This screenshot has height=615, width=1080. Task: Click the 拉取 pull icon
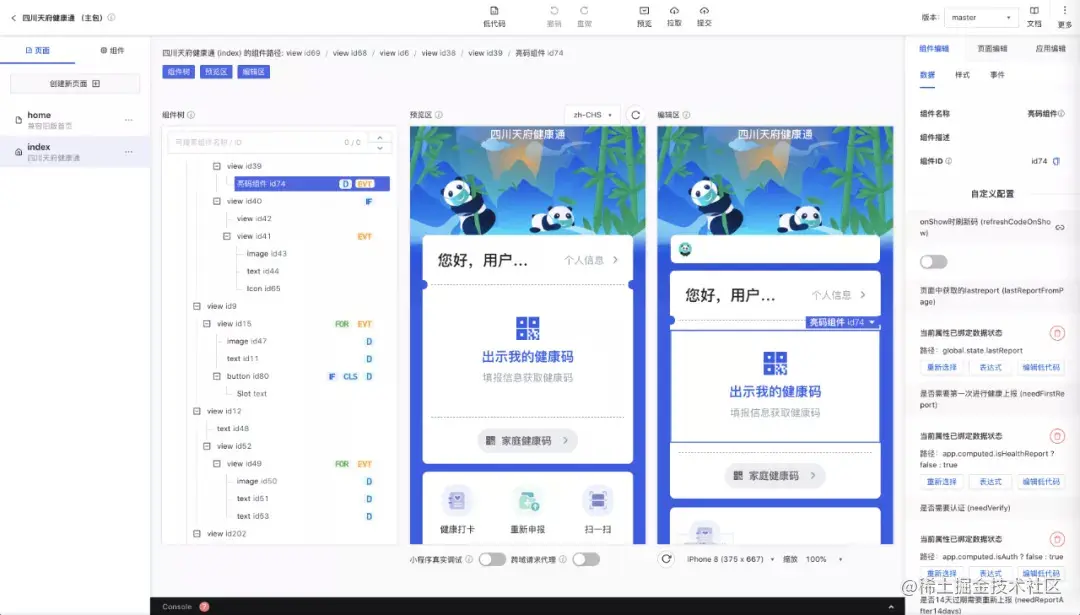tap(674, 14)
